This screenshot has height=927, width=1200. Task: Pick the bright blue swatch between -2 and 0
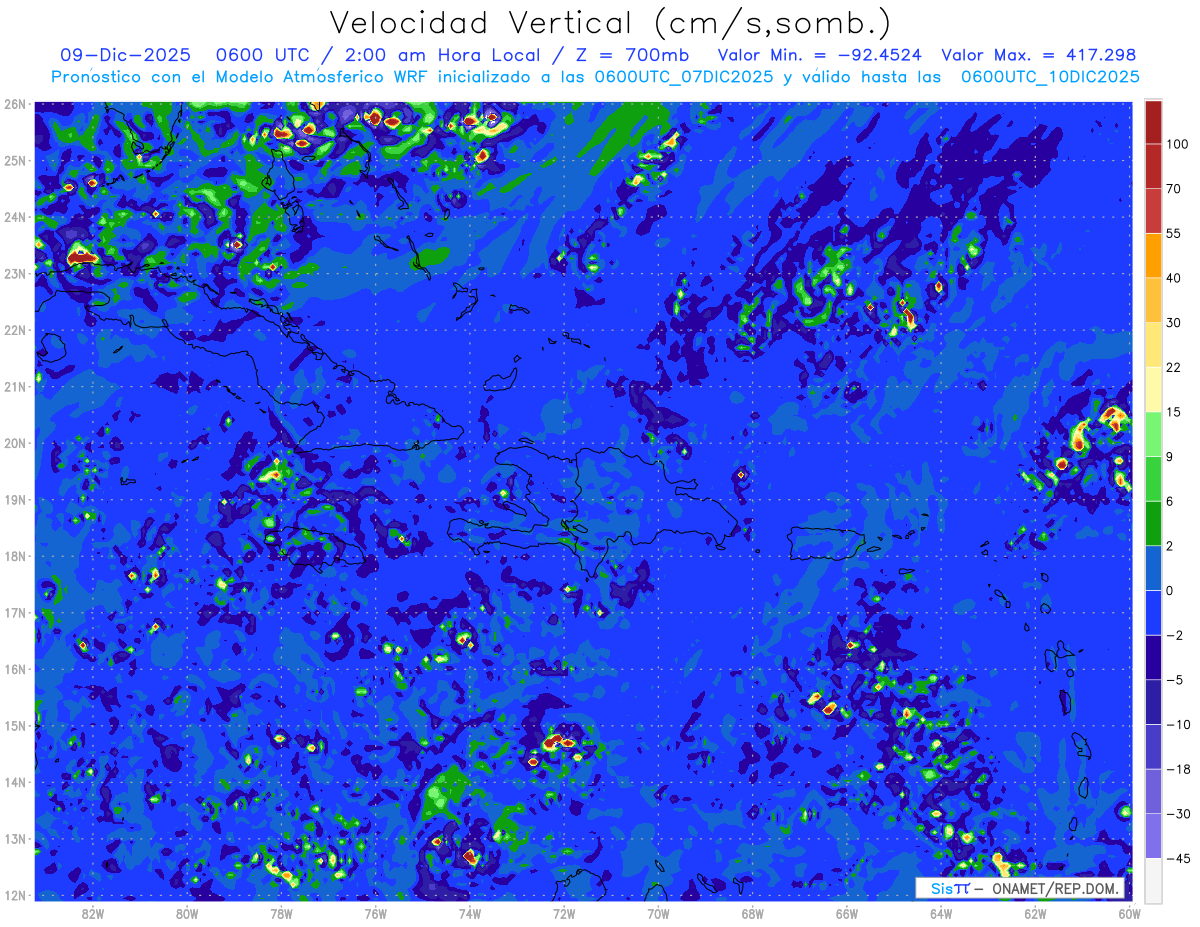pos(1153,611)
